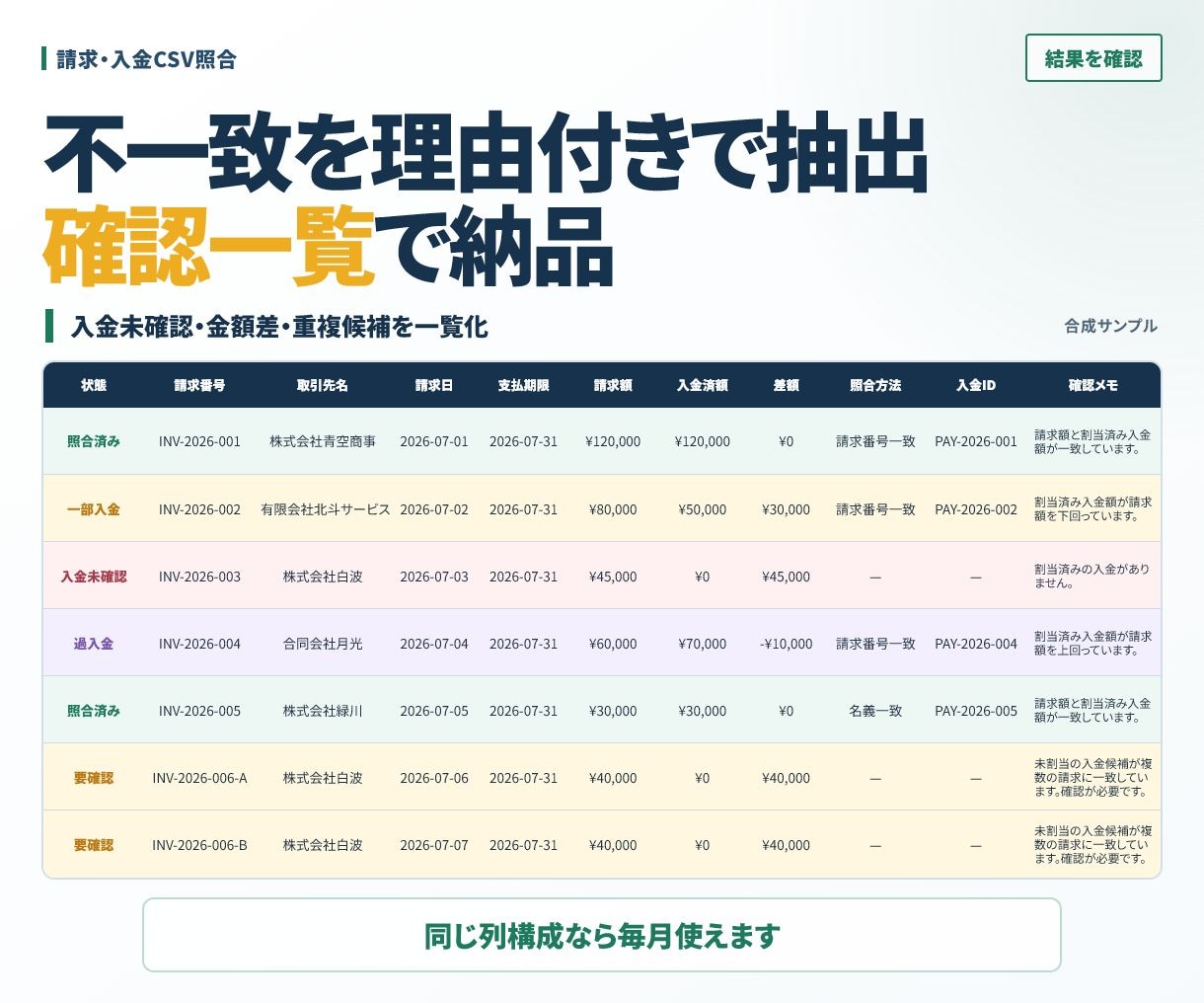The height and width of the screenshot is (1003, 1204).
Task: Click the ¥30,000 difference in INV-2026-002 row
Action: (x=786, y=509)
